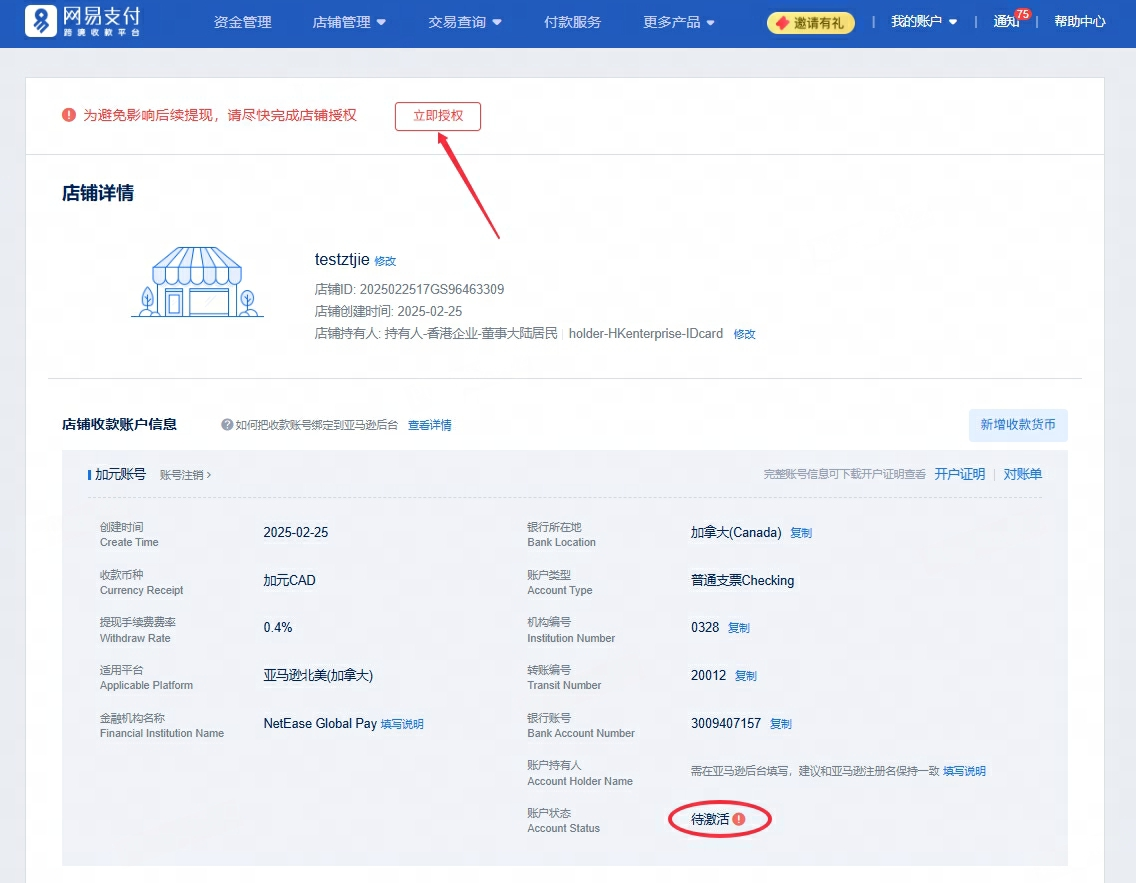Expand the 店铺管理 dropdown menu
This screenshot has width=1136, height=883.
tap(349, 22)
